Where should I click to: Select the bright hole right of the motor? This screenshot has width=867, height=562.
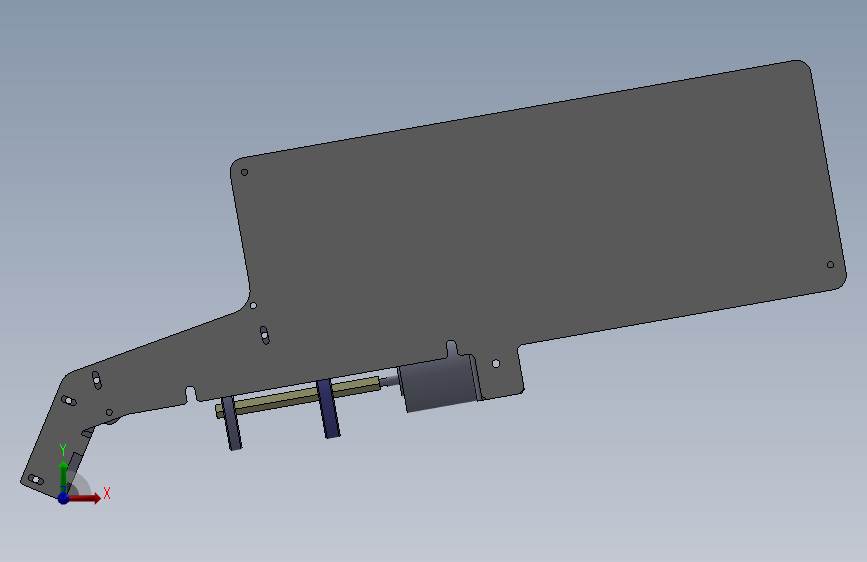496,363
